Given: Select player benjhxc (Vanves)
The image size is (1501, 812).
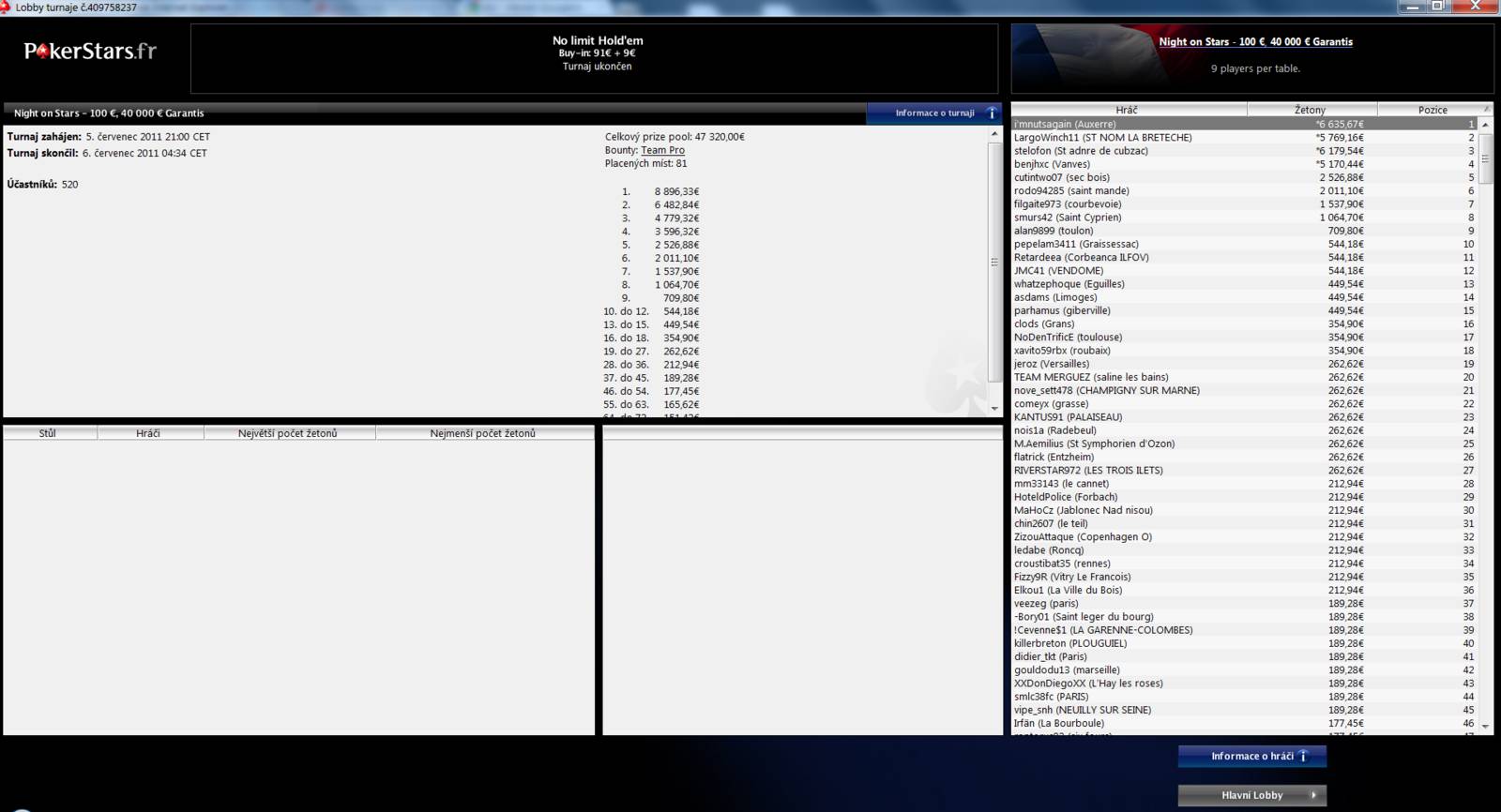Looking at the screenshot, I should tap(1245, 164).
